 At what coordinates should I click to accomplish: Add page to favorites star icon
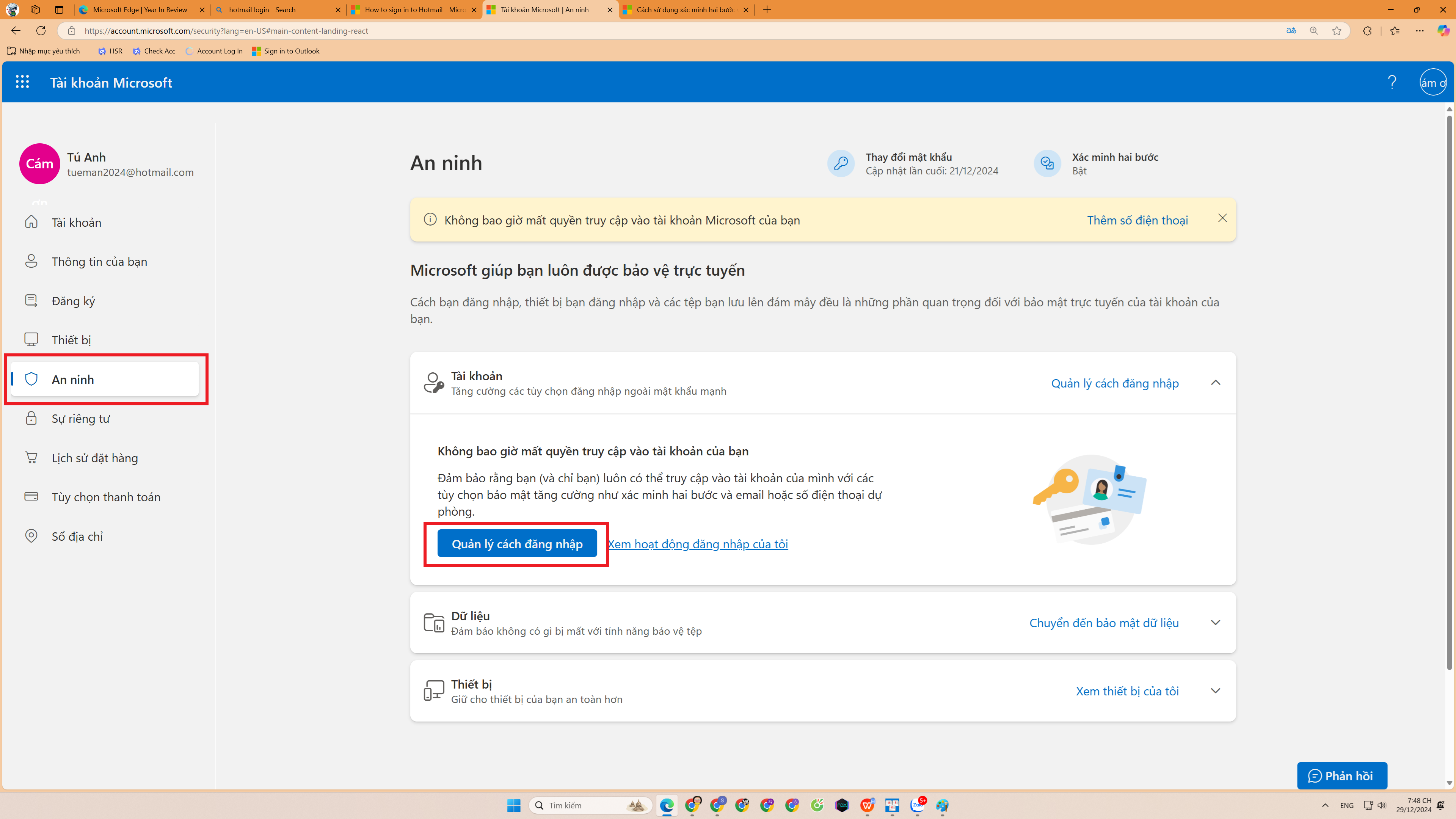[x=1336, y=30]
